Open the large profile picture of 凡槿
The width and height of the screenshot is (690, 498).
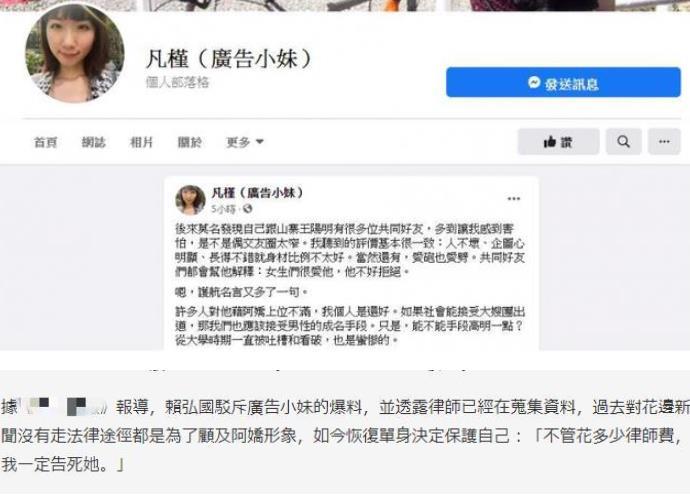click(x=75, y=54)
